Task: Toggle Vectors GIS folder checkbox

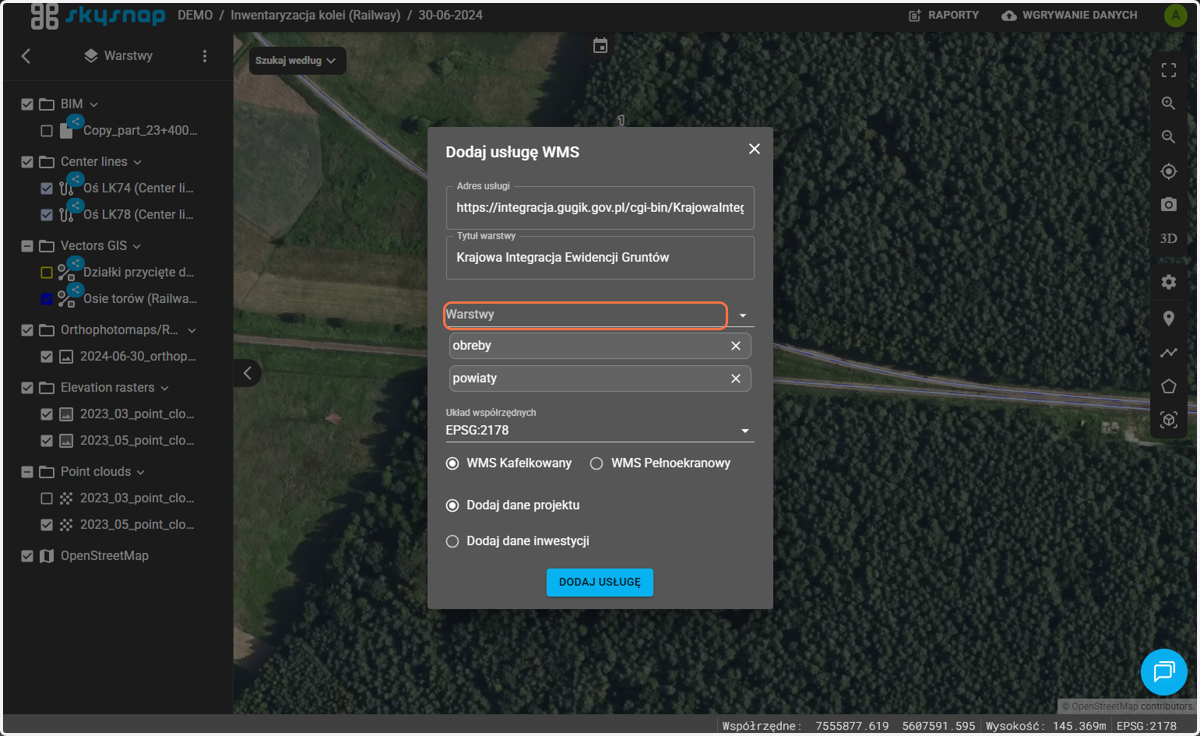Action: coord(27,246)
